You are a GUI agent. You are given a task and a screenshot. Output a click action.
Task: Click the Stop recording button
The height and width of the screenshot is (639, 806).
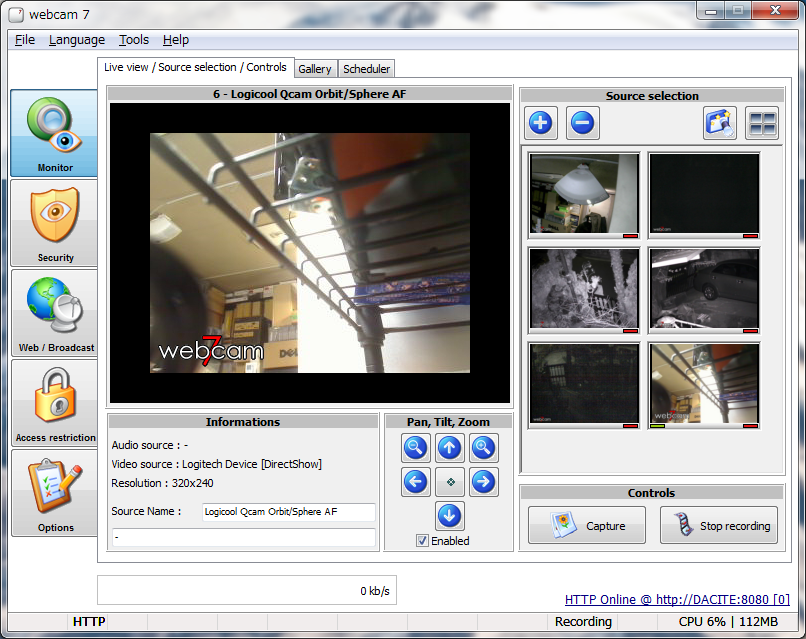(719, 525)
